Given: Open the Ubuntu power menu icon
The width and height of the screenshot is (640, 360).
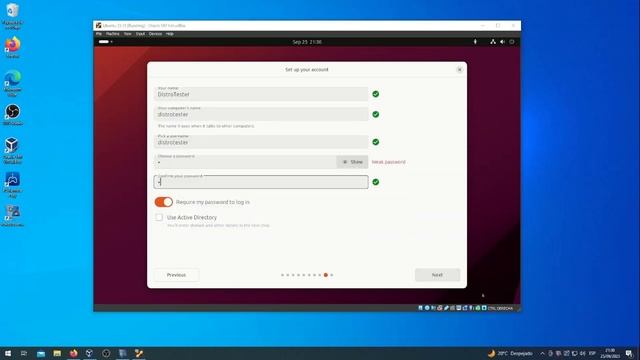Looking at the screenshot, I should coord(512,42).
